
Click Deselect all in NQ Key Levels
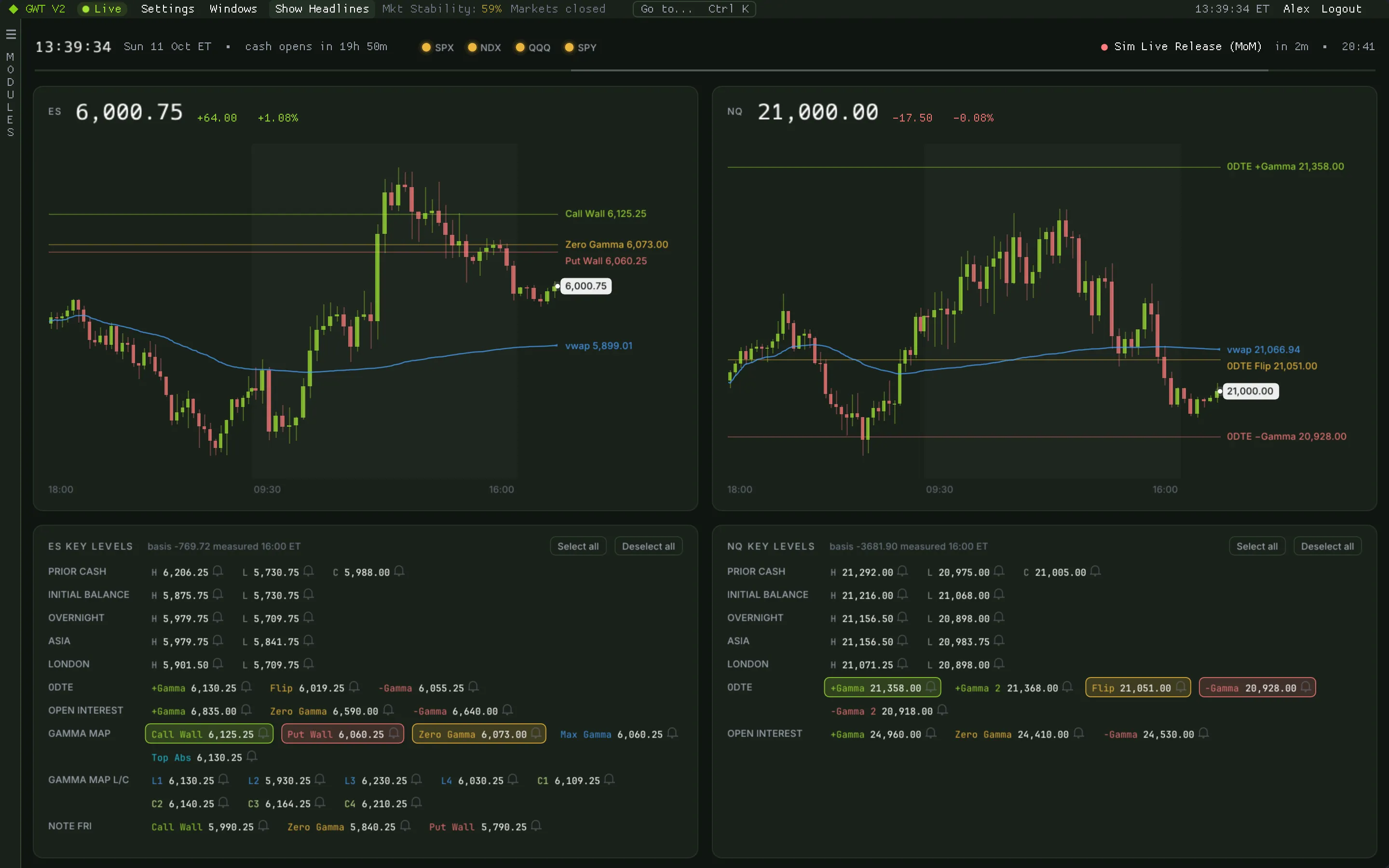1328,546
